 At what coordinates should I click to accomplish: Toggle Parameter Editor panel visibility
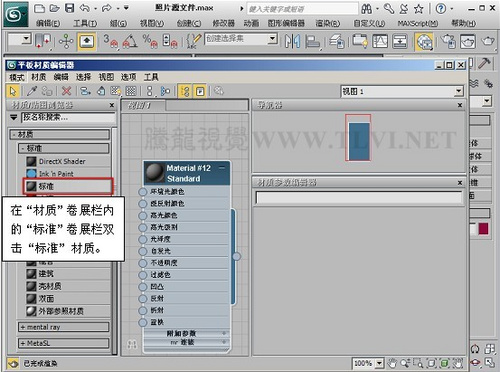[200, 91]
